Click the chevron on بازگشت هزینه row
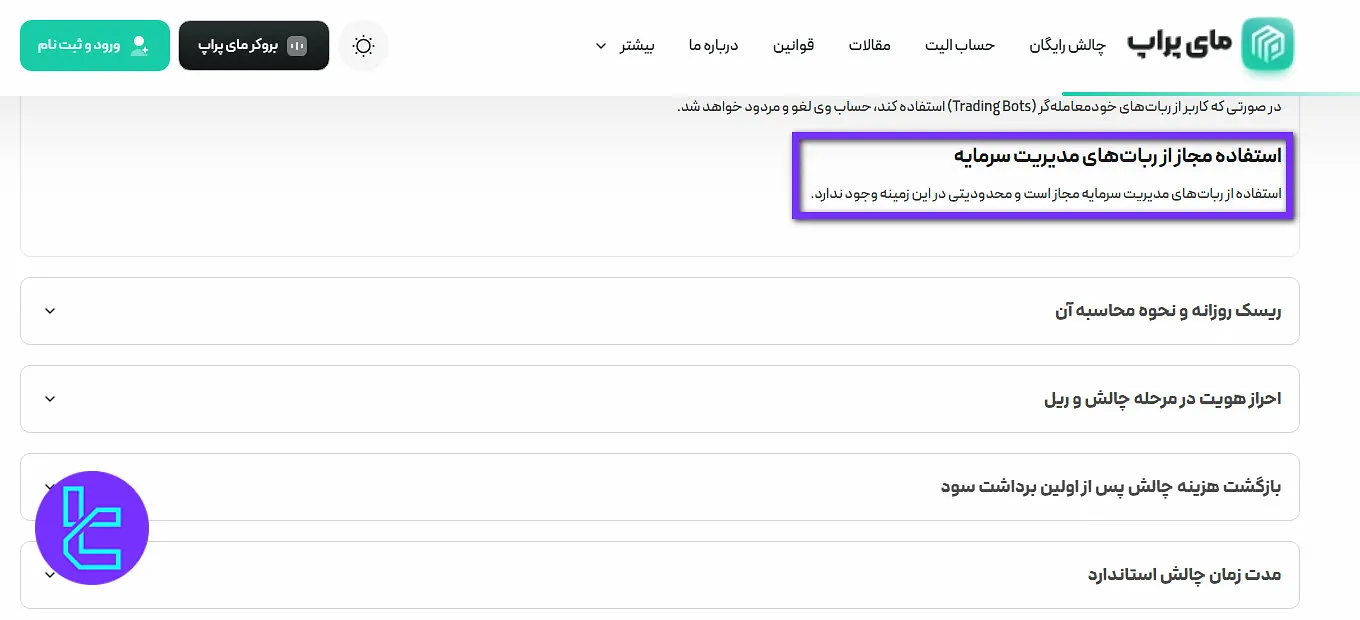Image resolution: width=1360 pixels, height=620 pixels. (x=49, y=487)
